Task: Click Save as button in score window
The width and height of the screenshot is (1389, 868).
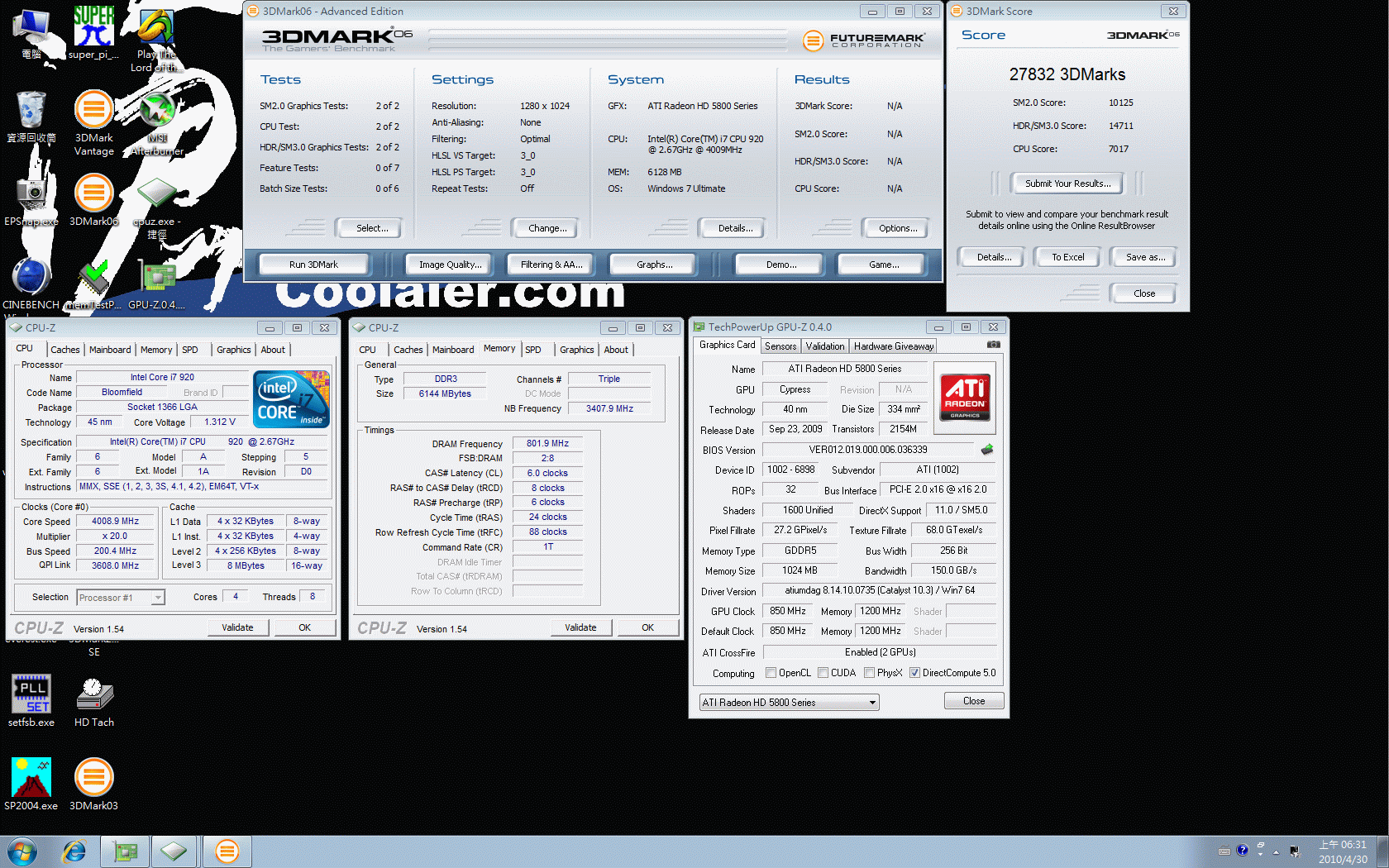Action: pos(1145,257)
